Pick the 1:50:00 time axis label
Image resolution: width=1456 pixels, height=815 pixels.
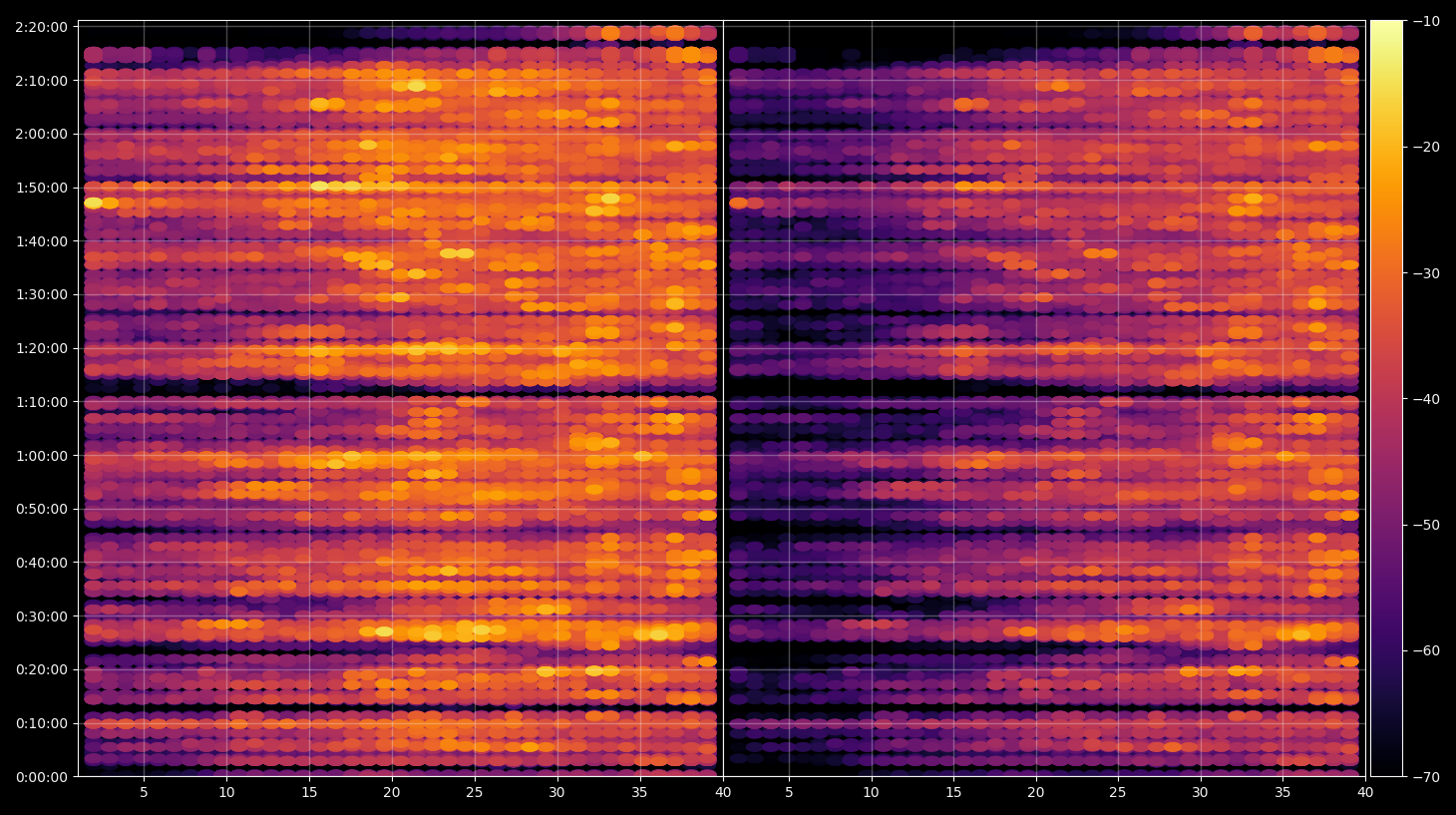(x=42, y=188)
